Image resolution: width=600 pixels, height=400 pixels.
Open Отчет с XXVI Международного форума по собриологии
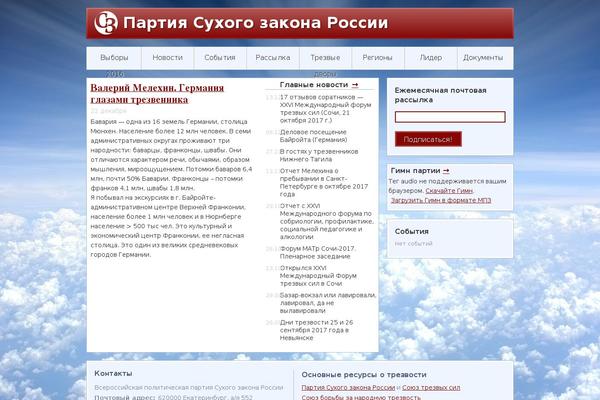326,221
